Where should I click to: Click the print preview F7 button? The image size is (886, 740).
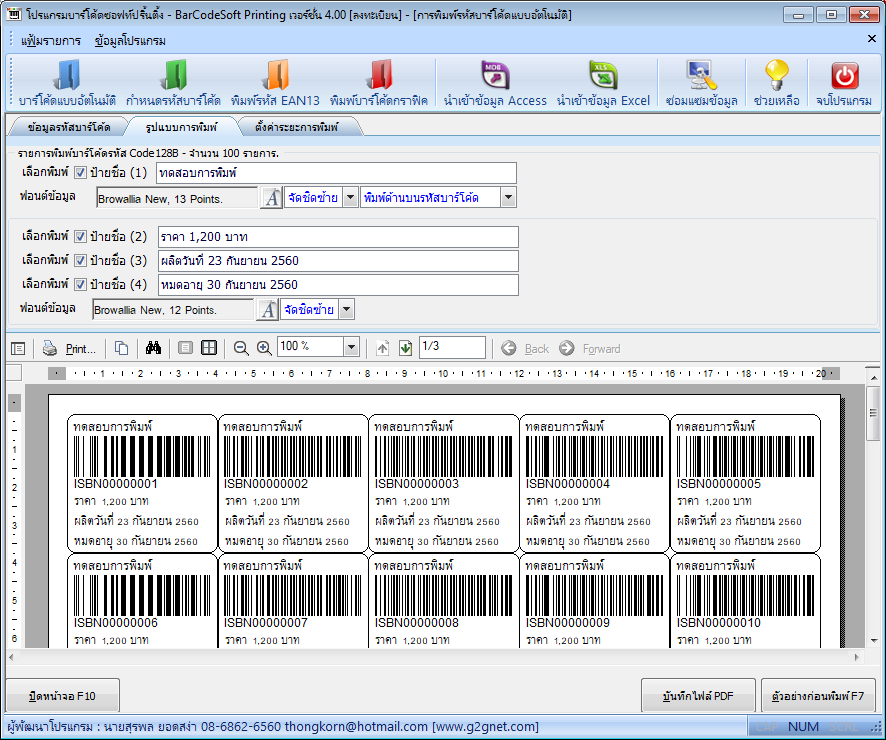pyautogui.click(x=817, y=696)
